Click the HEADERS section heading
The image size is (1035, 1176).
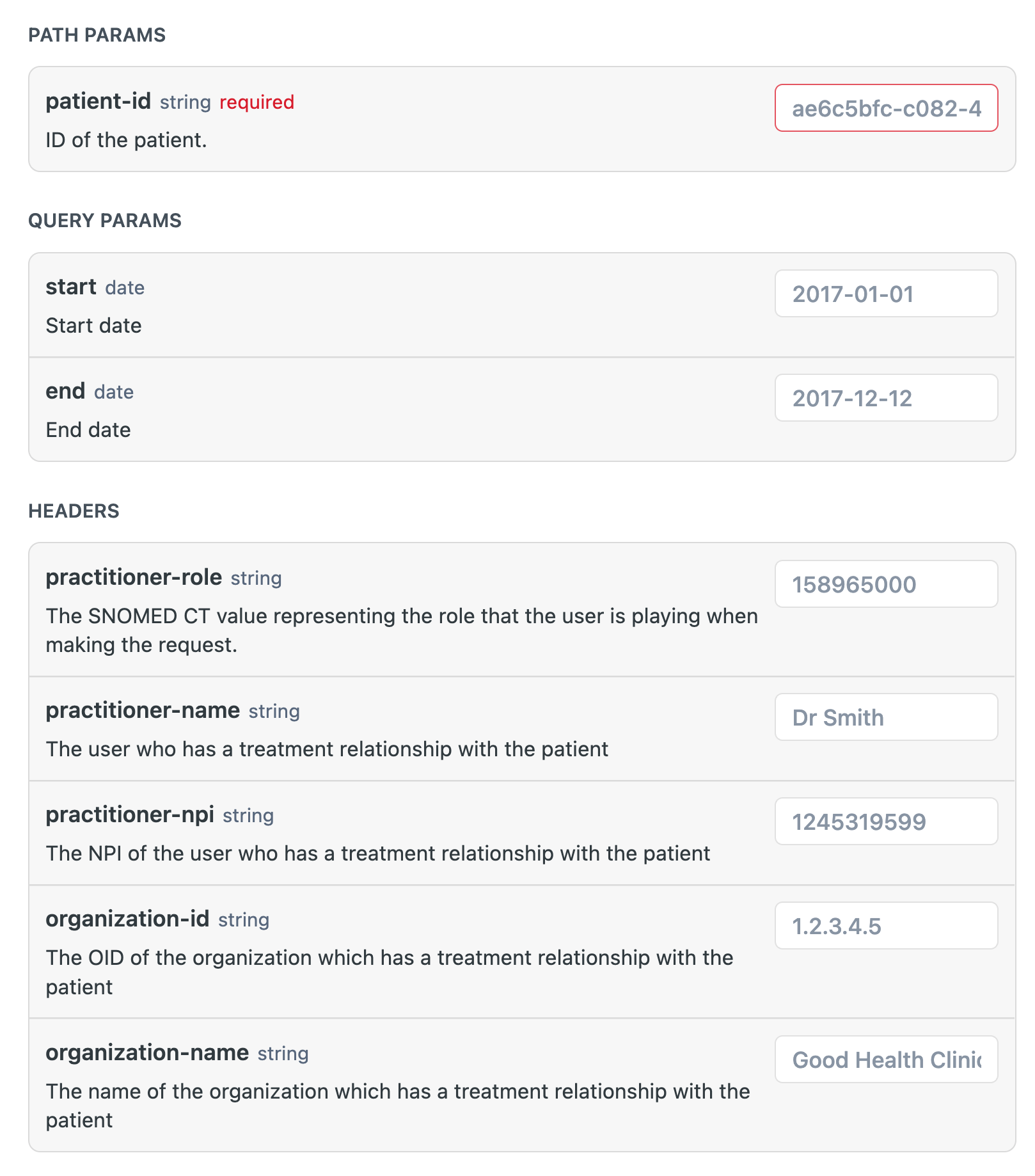pos(74,511)
